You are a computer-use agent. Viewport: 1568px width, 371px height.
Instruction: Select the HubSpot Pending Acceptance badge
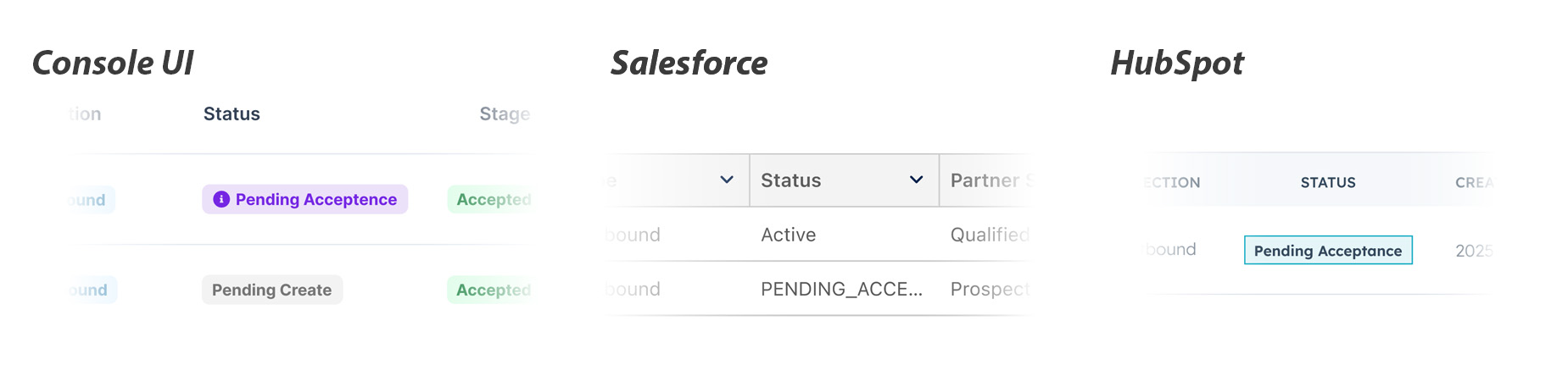[1328, 250]
